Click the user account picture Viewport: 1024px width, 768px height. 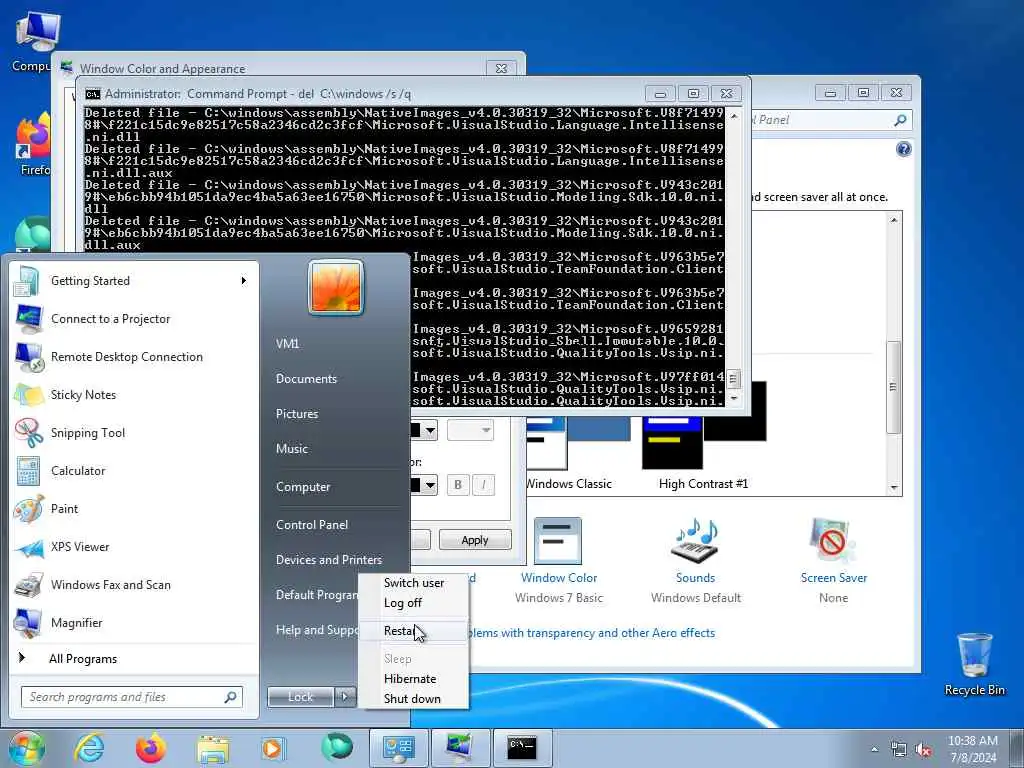tap(336, 287)
